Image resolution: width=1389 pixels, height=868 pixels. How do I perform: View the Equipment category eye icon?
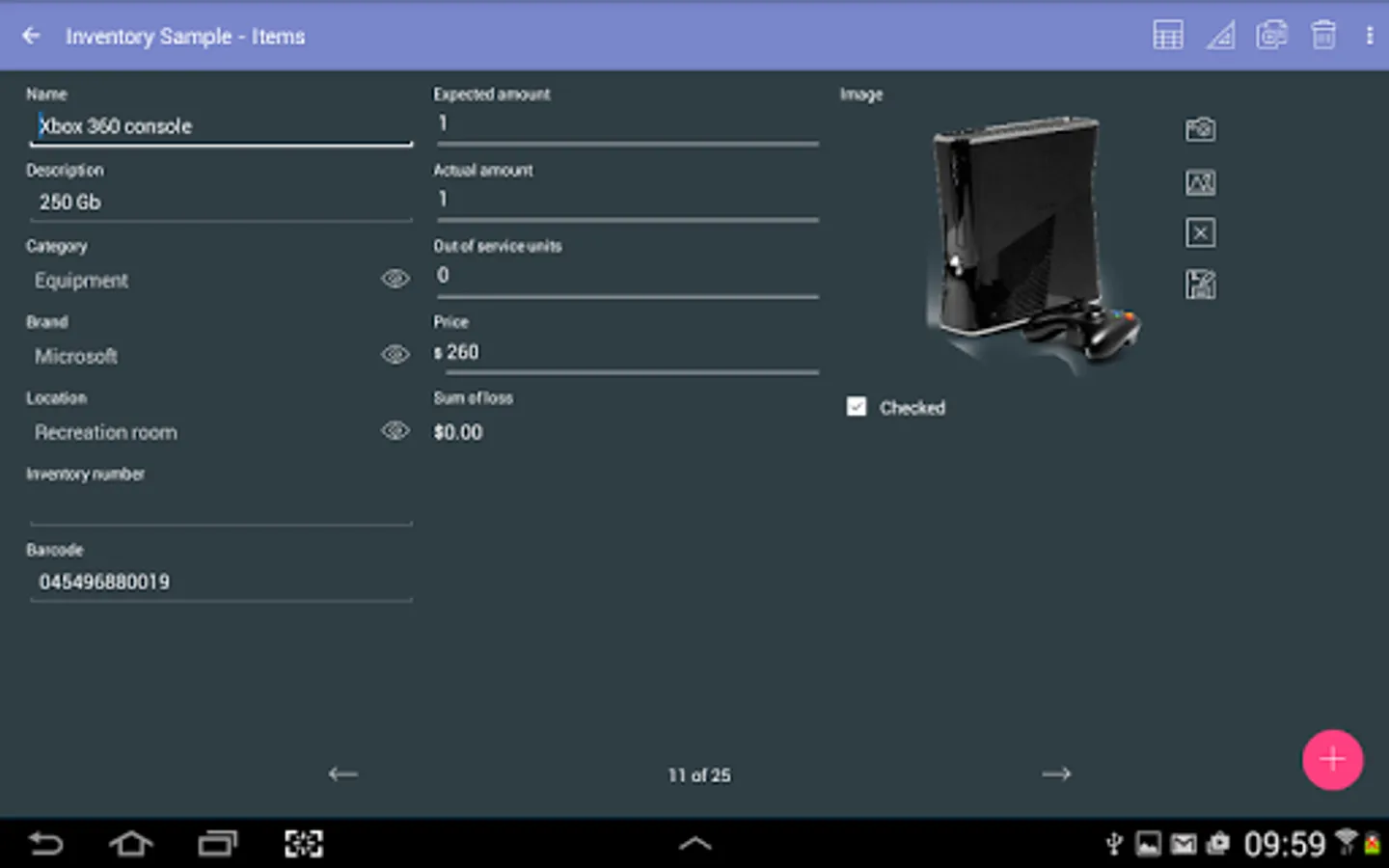(395, 279)
